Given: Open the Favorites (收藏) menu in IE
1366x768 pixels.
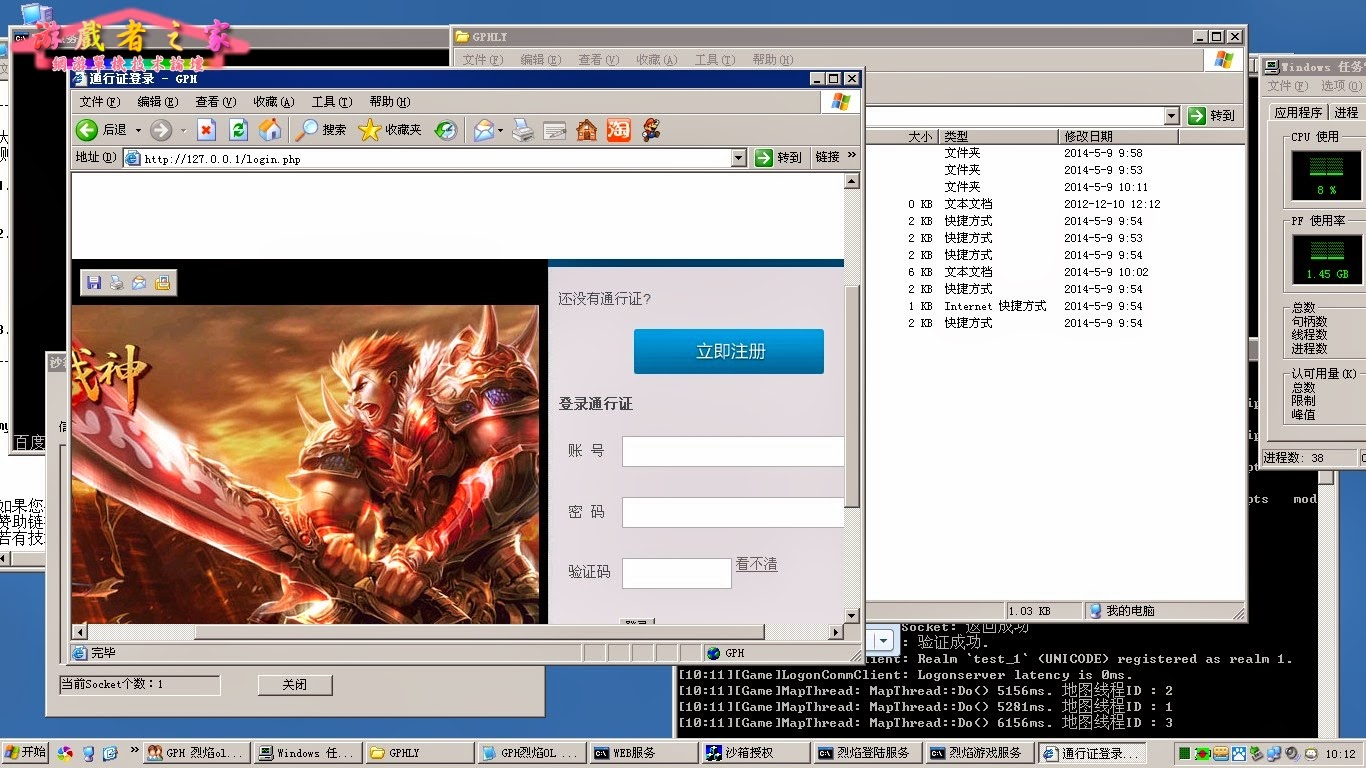Looking at the screenshot, I should click(x=274, y=102).
